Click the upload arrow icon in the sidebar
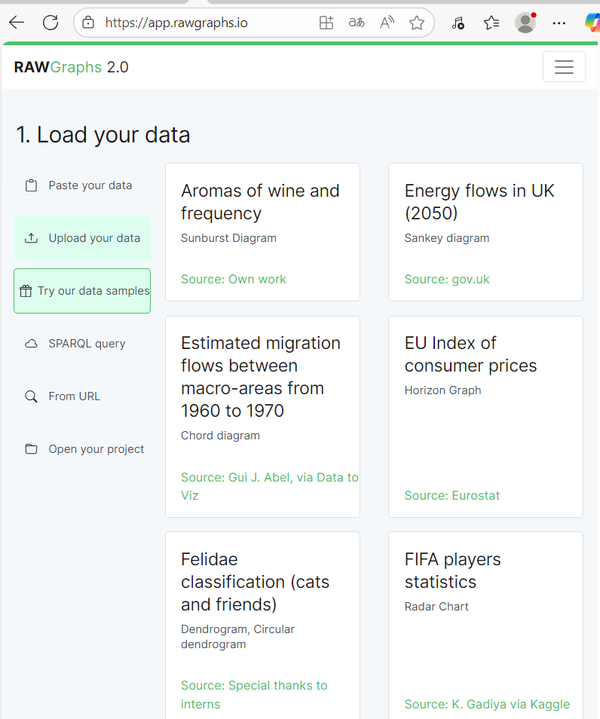The height and width of the screenshot is (719, 600). click(x=31, y=238)
